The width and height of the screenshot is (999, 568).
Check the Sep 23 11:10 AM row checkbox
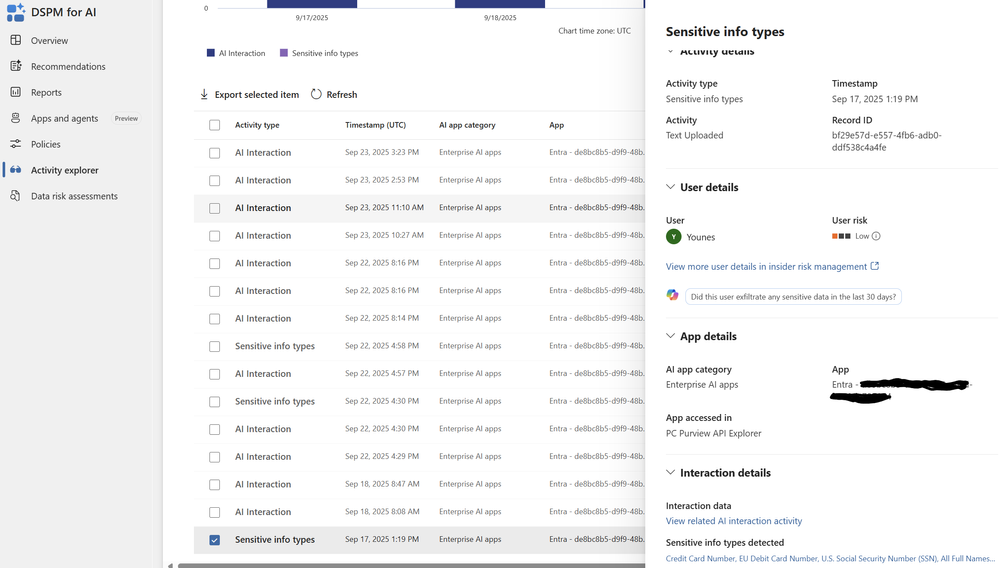(x=215, y=208)
